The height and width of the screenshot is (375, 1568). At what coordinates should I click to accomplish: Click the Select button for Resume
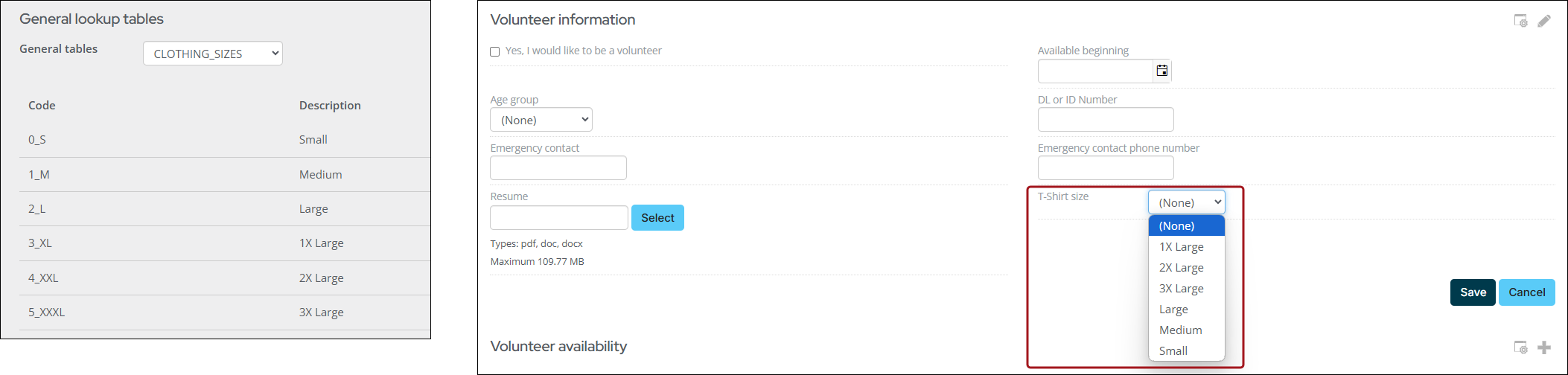(x=657, y=218)
